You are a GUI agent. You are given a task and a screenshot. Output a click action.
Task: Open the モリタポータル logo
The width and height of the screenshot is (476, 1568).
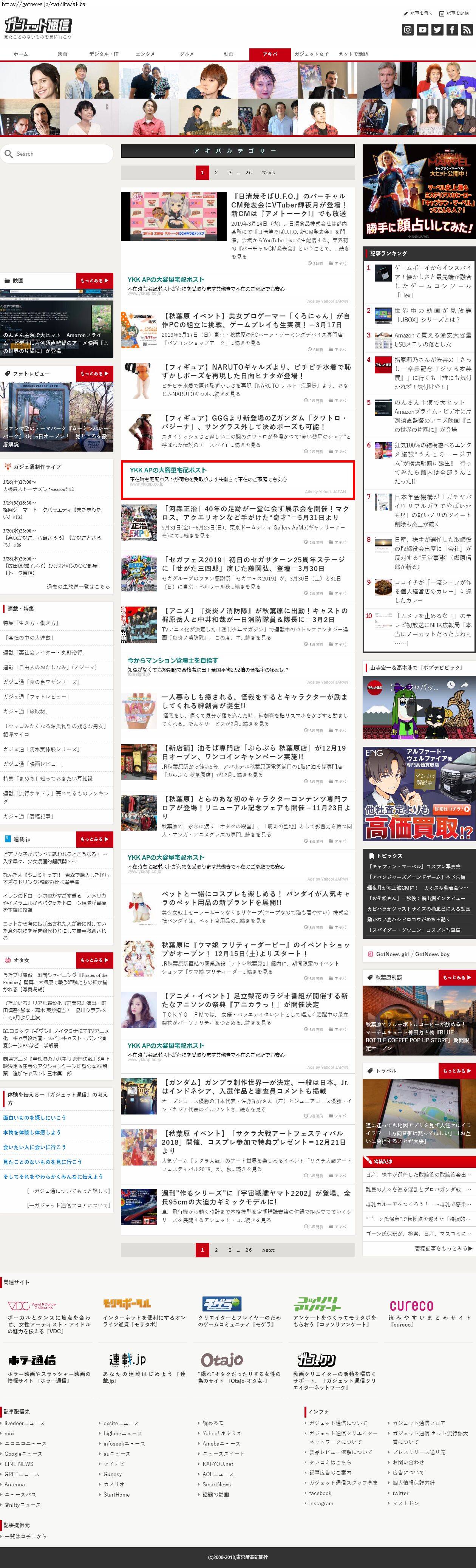tap(127, 1303)
